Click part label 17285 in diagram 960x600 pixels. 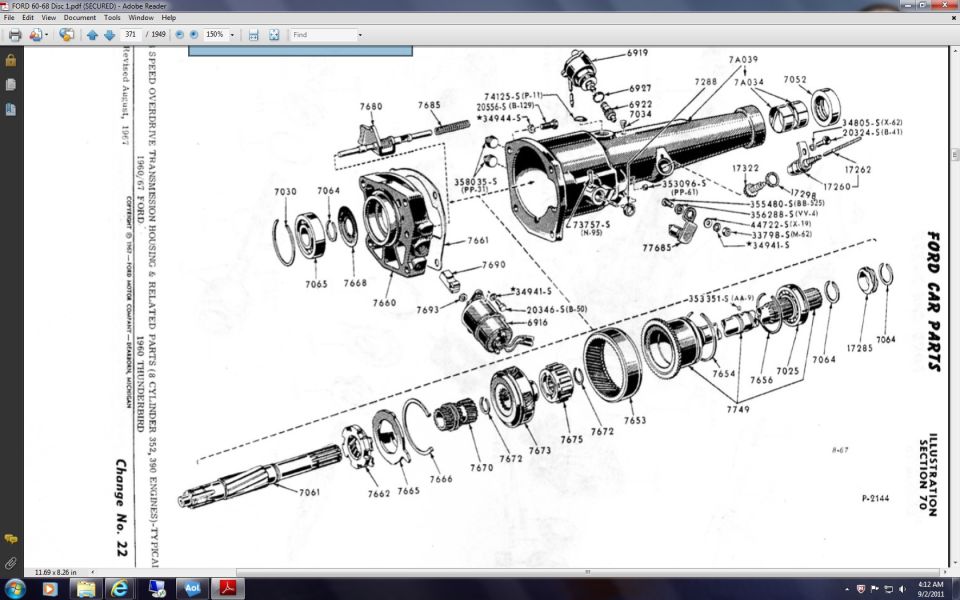[x=860, y=348]
